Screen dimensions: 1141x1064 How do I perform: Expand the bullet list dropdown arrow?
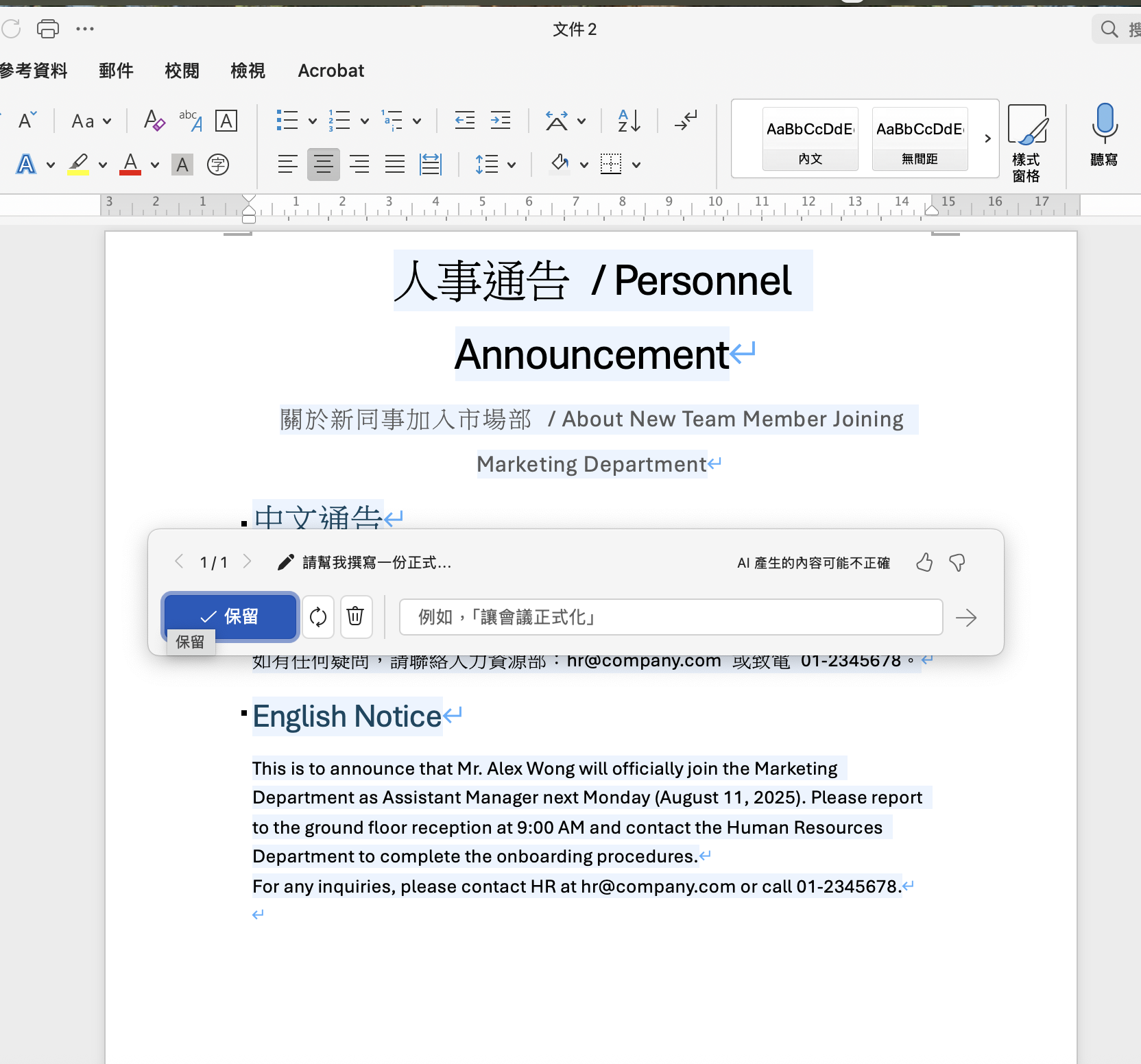coord(313,121)
